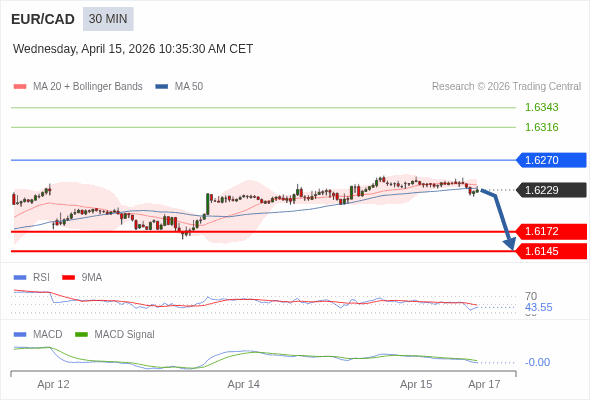Click the MACD Signal green legend swatch
The height and width of the screenshot is (400, 590).
coord(81,335)
